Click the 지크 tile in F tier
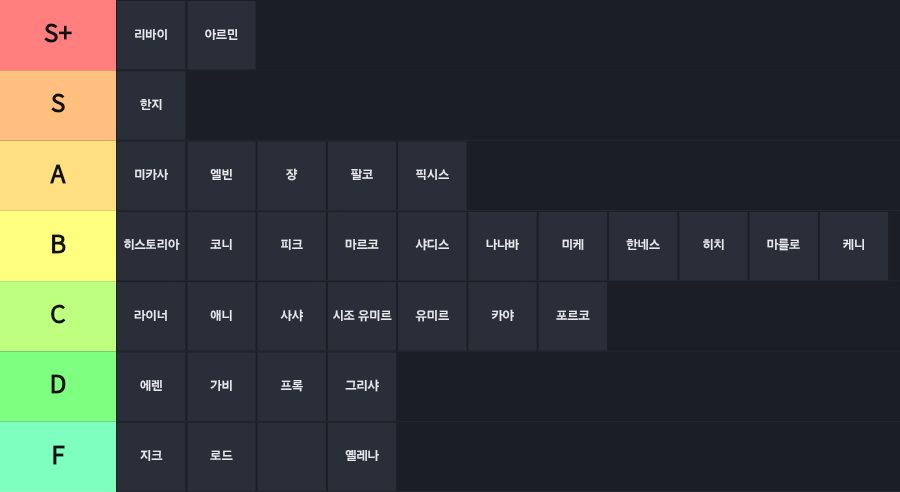The image size is (900, 492). [x=151, y=457]
